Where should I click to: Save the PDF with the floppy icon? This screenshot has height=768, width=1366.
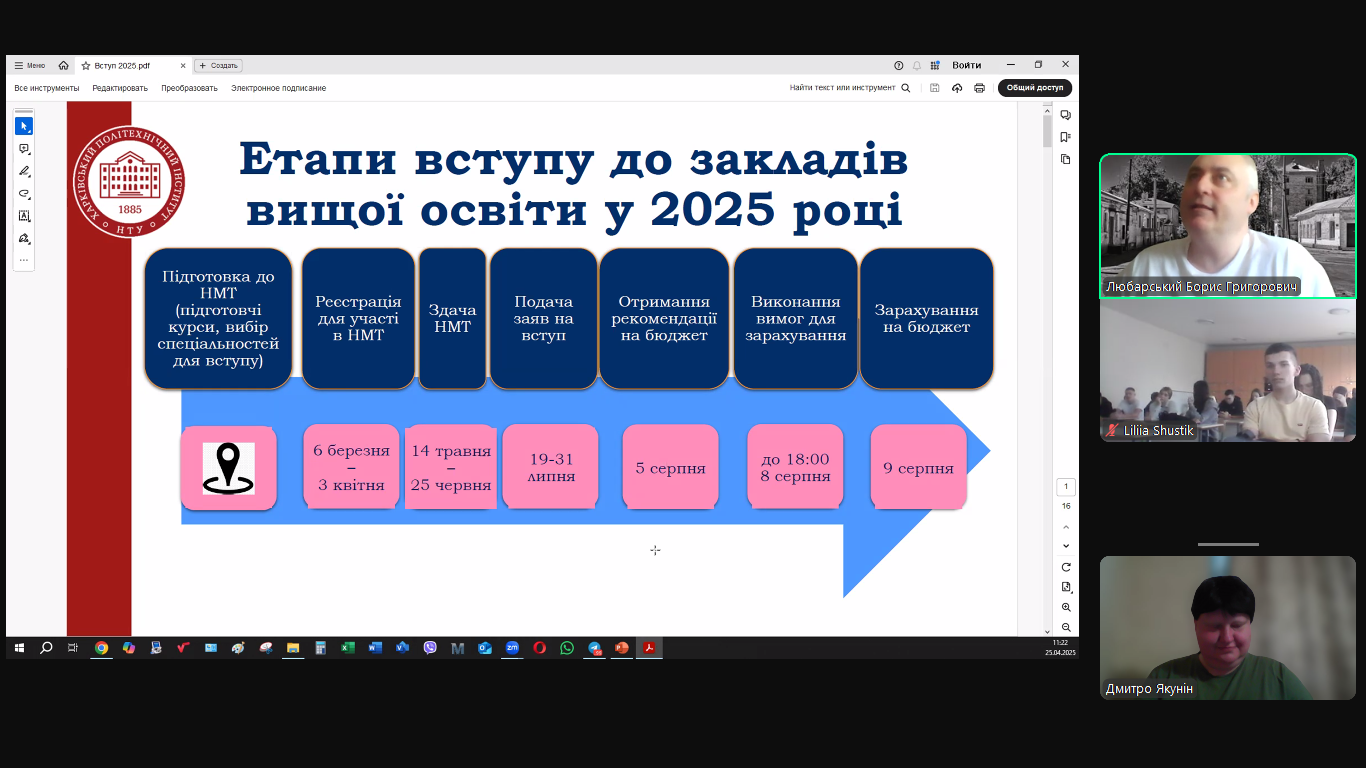[x=935, y=88]
